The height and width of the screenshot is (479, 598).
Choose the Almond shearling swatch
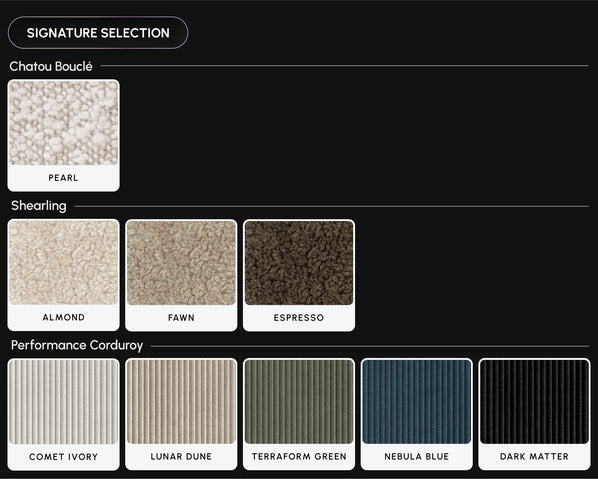pos(63,275)
